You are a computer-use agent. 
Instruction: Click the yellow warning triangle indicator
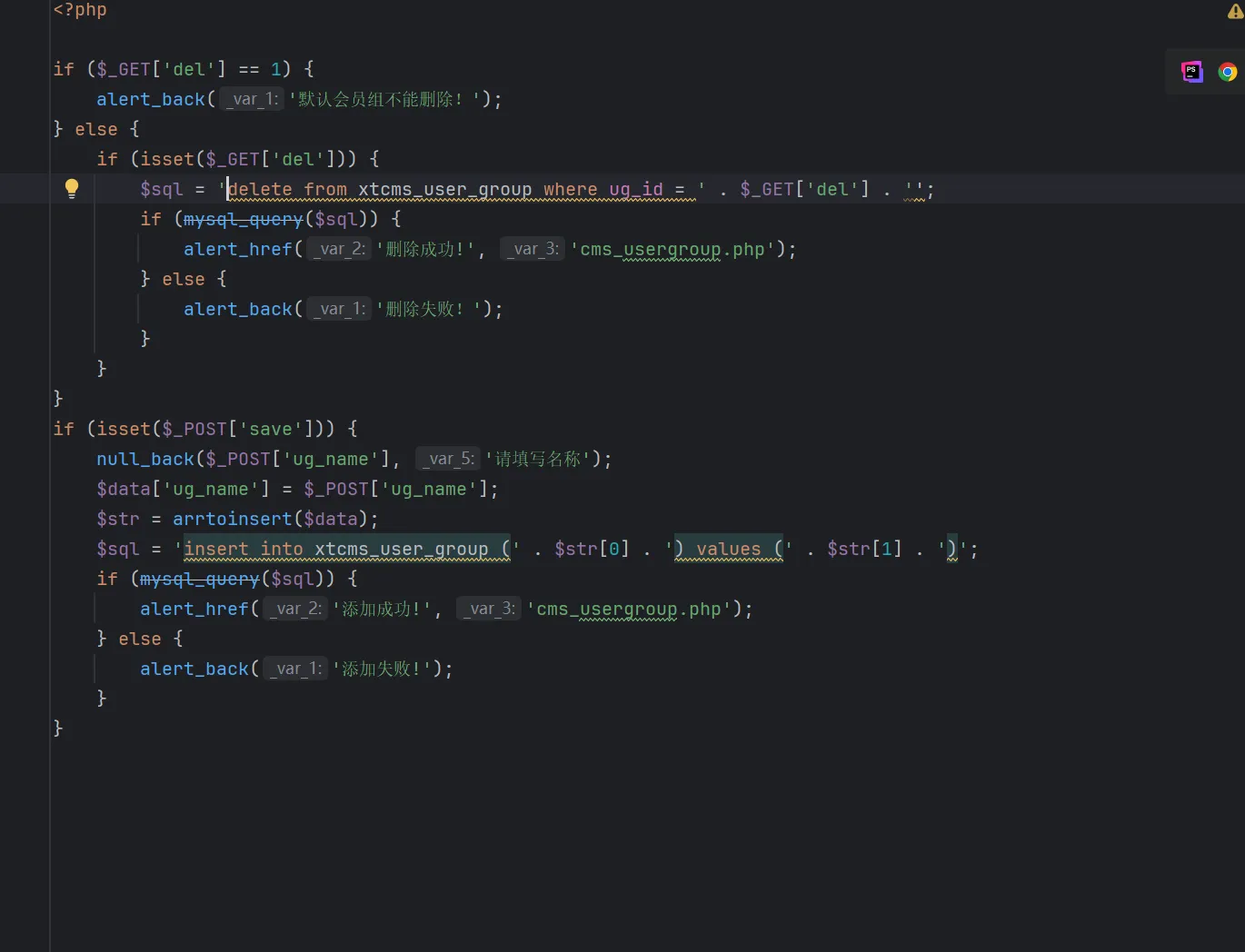pyautogui.click(x=1235, y=11)
